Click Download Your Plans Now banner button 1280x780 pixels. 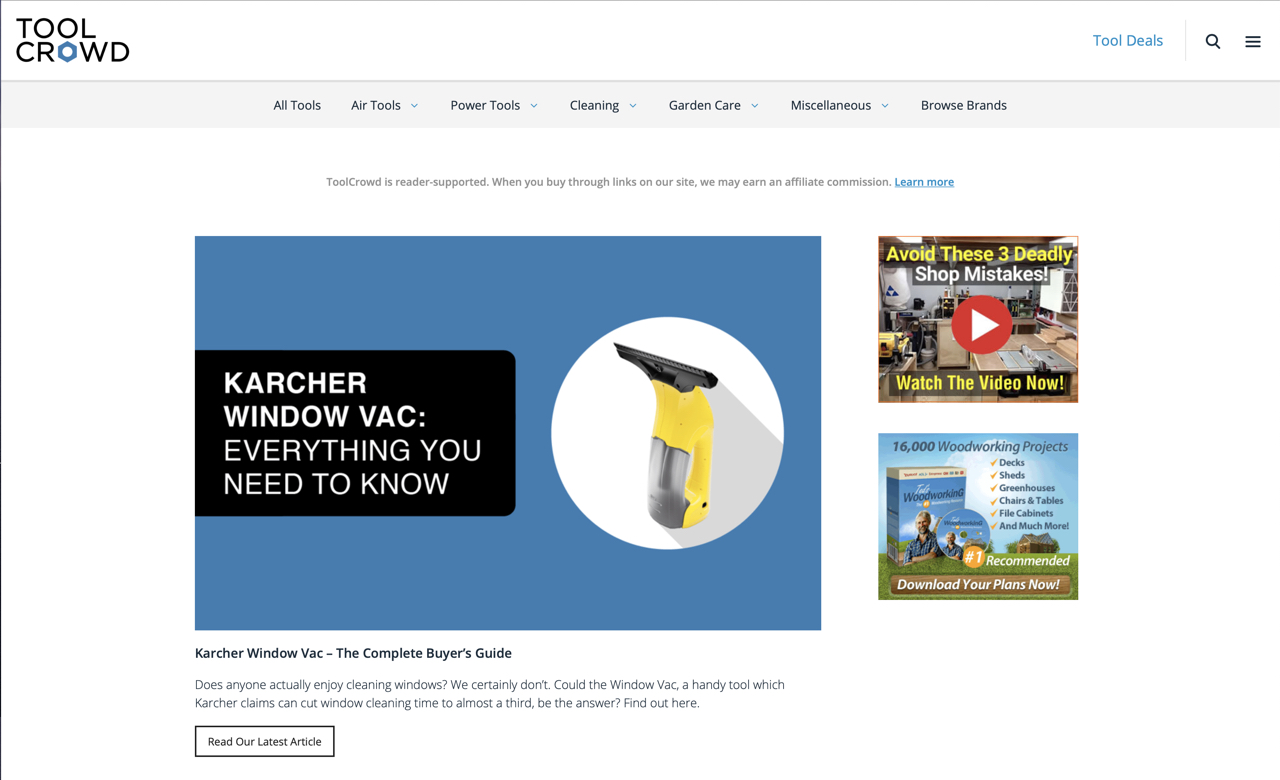[x=978, y=584]
